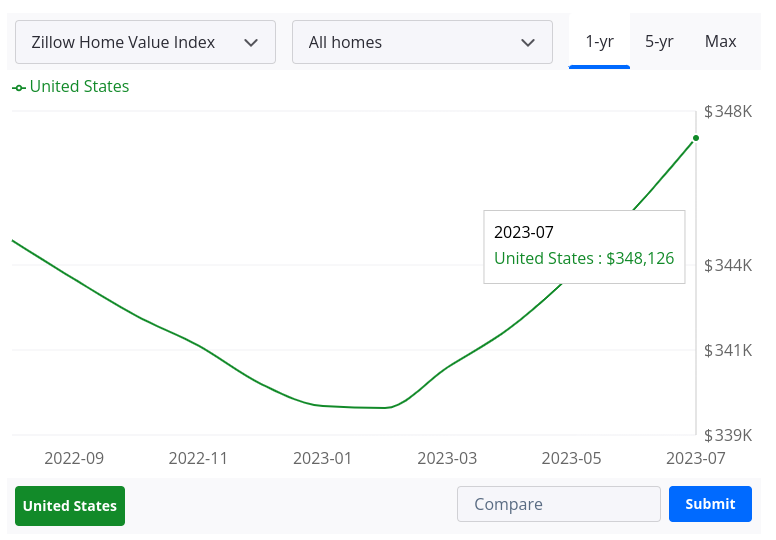Focus the Compare input field
This screenshot has width=776, height=540.
click(558, 504)
